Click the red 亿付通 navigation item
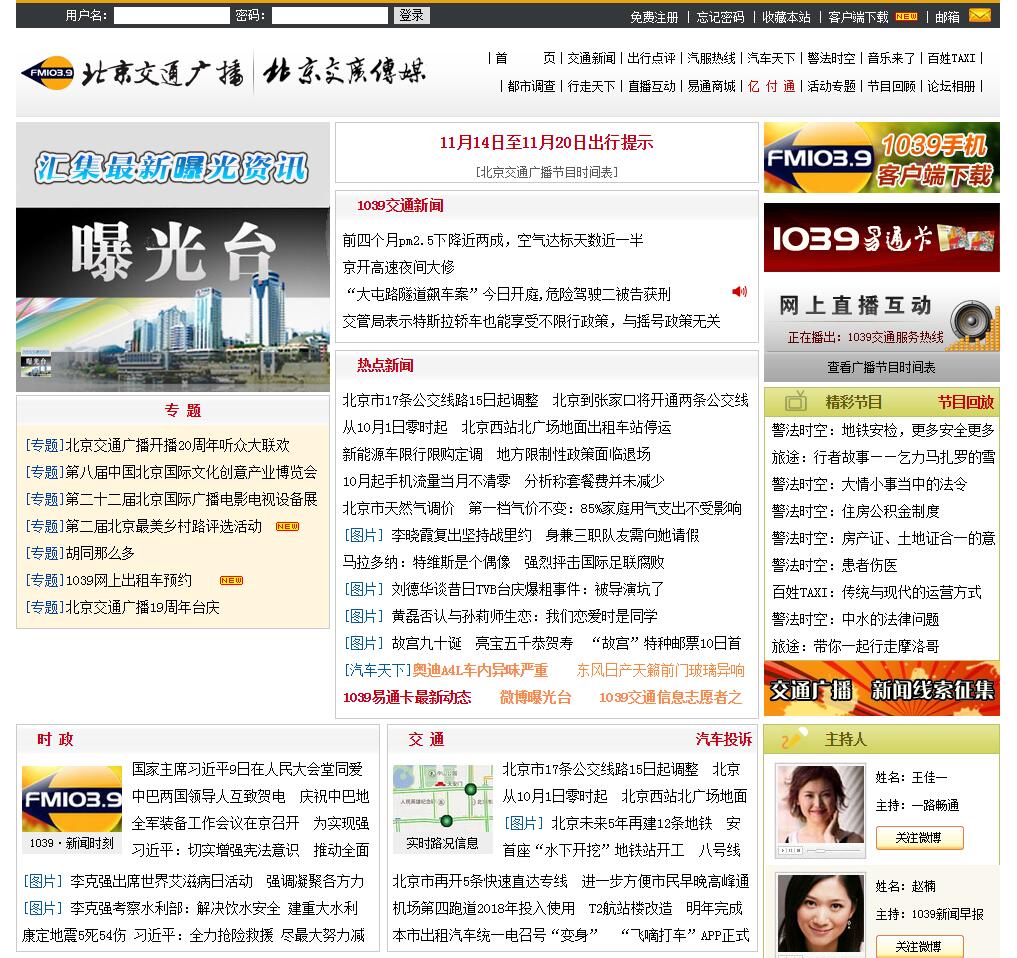 (x=771, y=86)
